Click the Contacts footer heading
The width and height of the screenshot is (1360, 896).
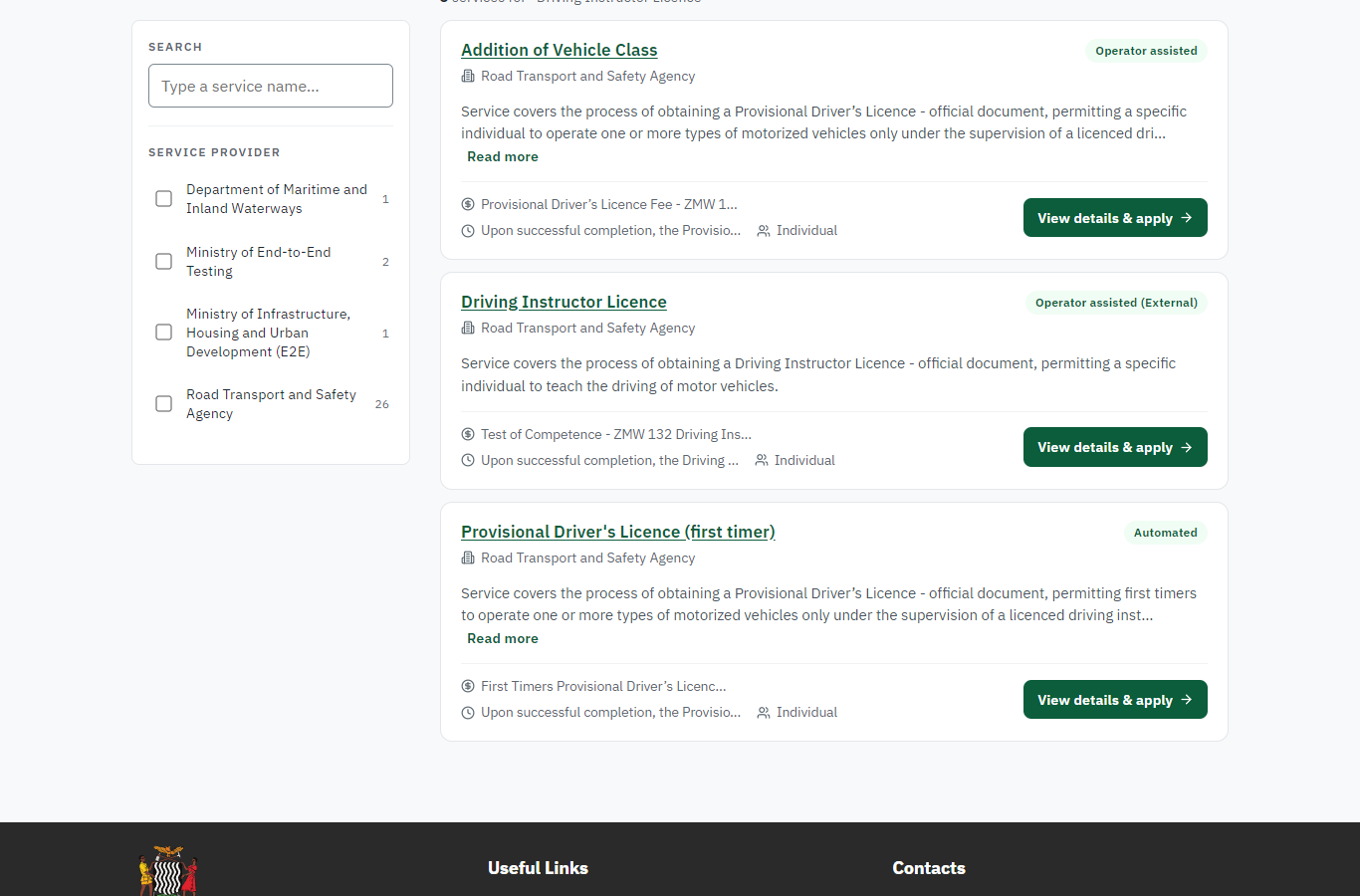click(929, 868)
